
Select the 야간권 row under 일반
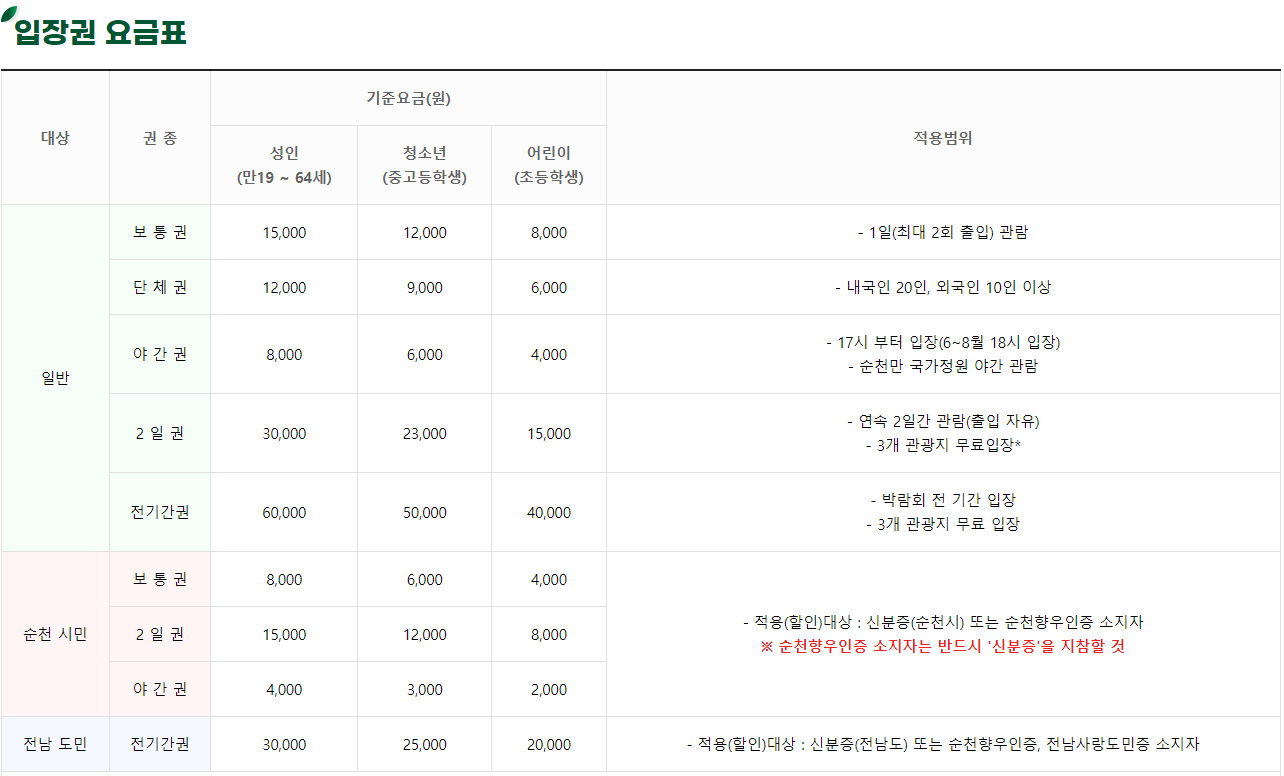pos(158,354)
